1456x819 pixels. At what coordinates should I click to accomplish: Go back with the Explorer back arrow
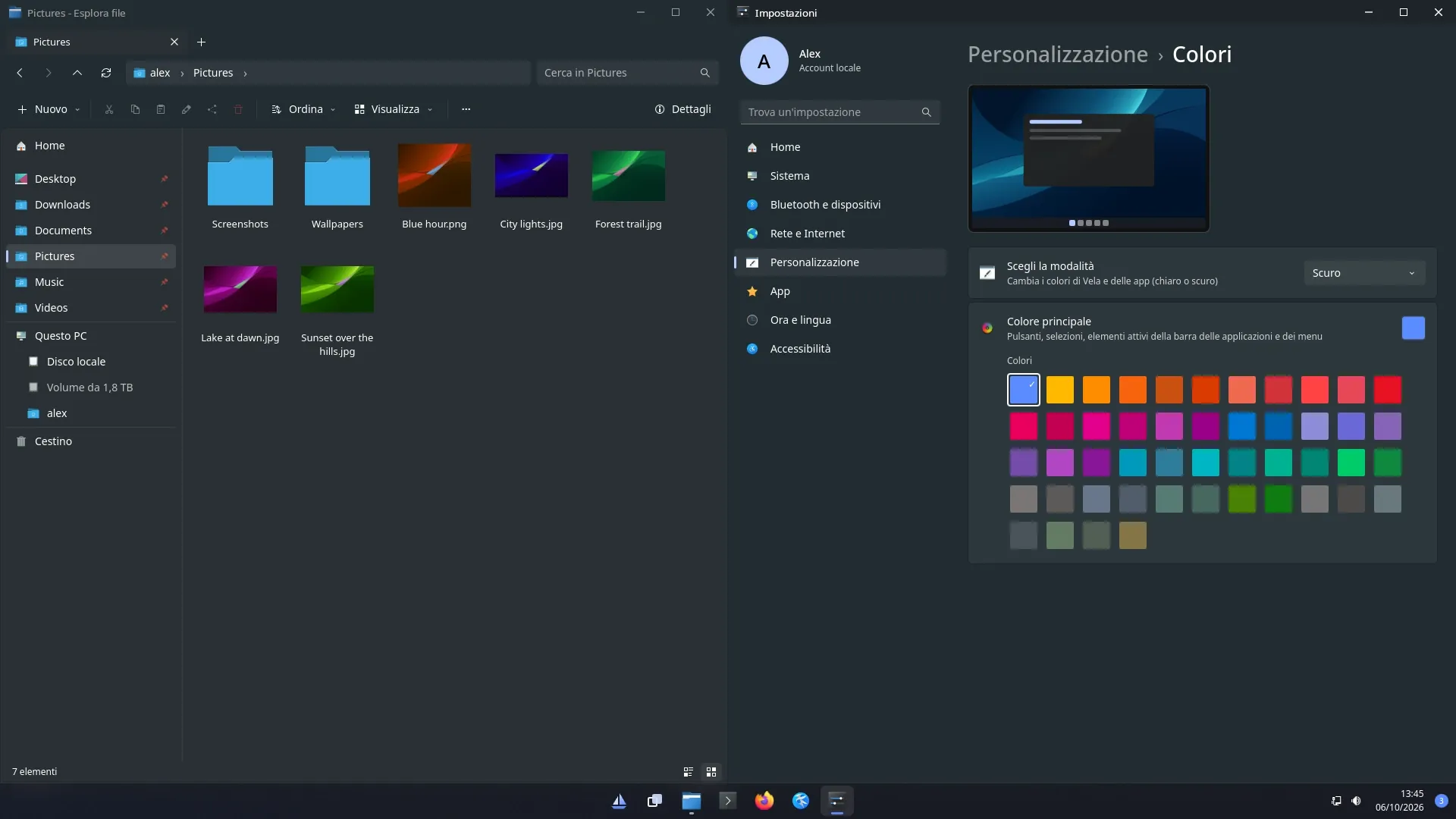(x=20, y=73)
